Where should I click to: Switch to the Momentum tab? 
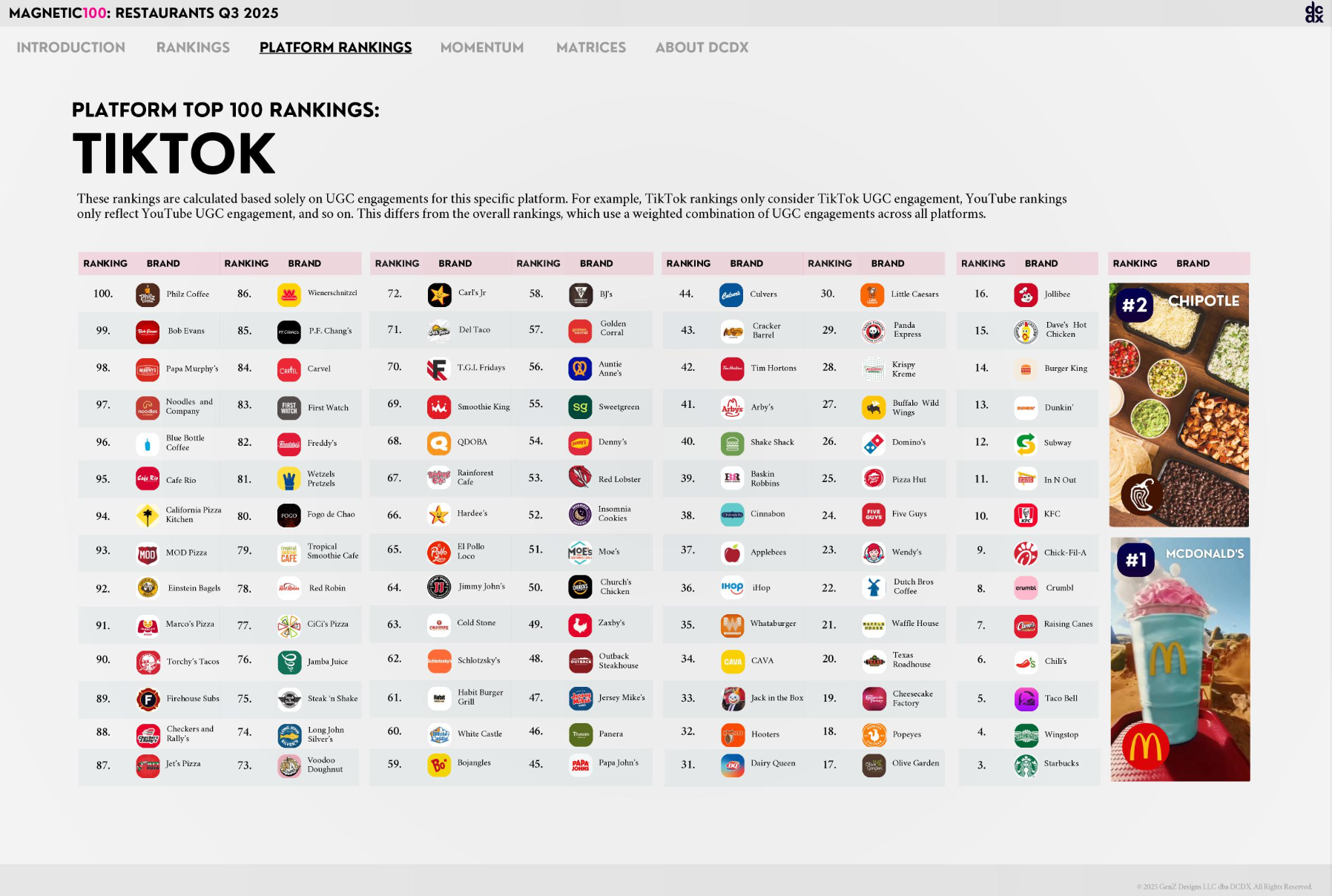tap(482, 47)
